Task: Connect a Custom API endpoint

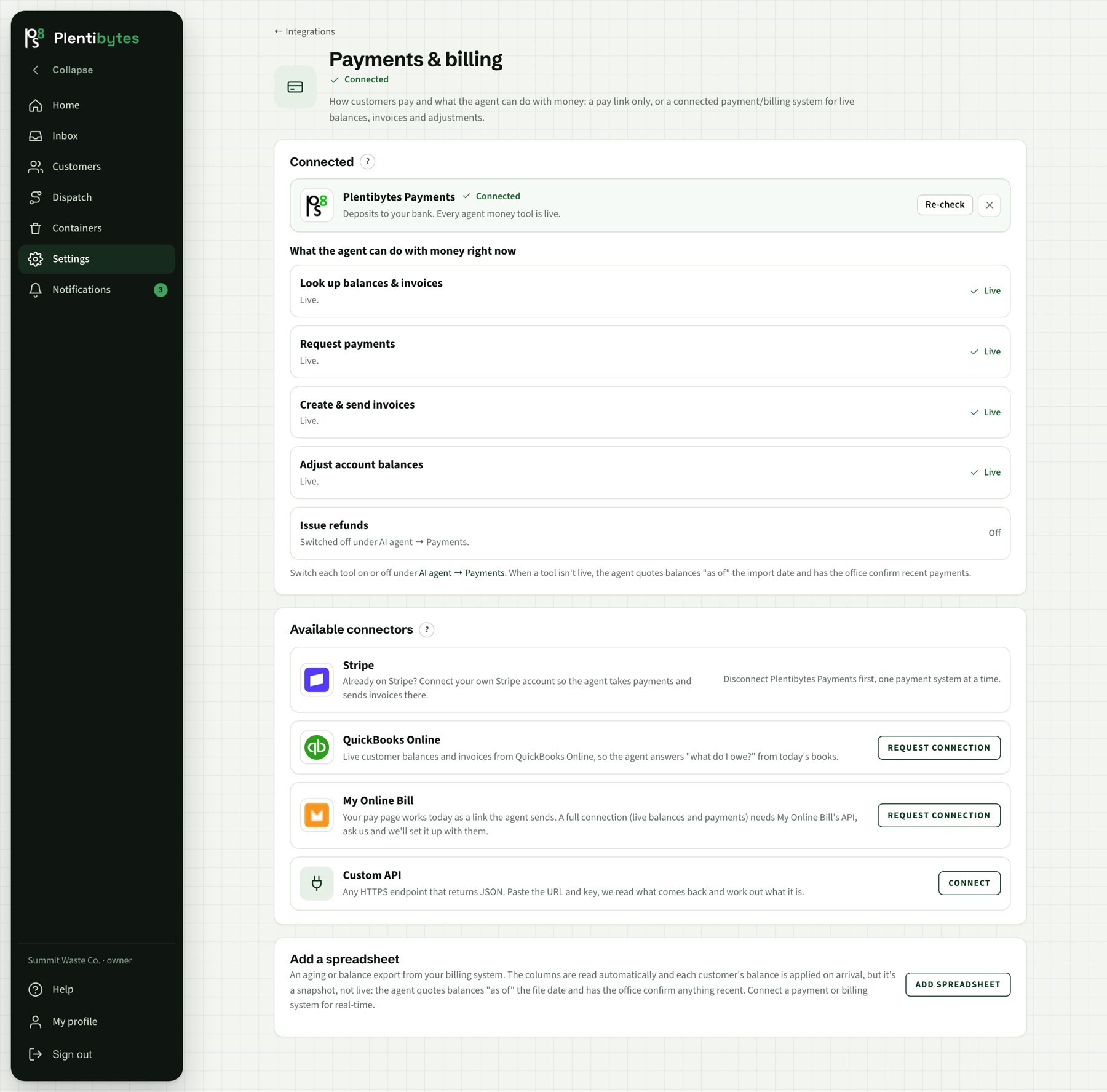Action: [969, 883]
